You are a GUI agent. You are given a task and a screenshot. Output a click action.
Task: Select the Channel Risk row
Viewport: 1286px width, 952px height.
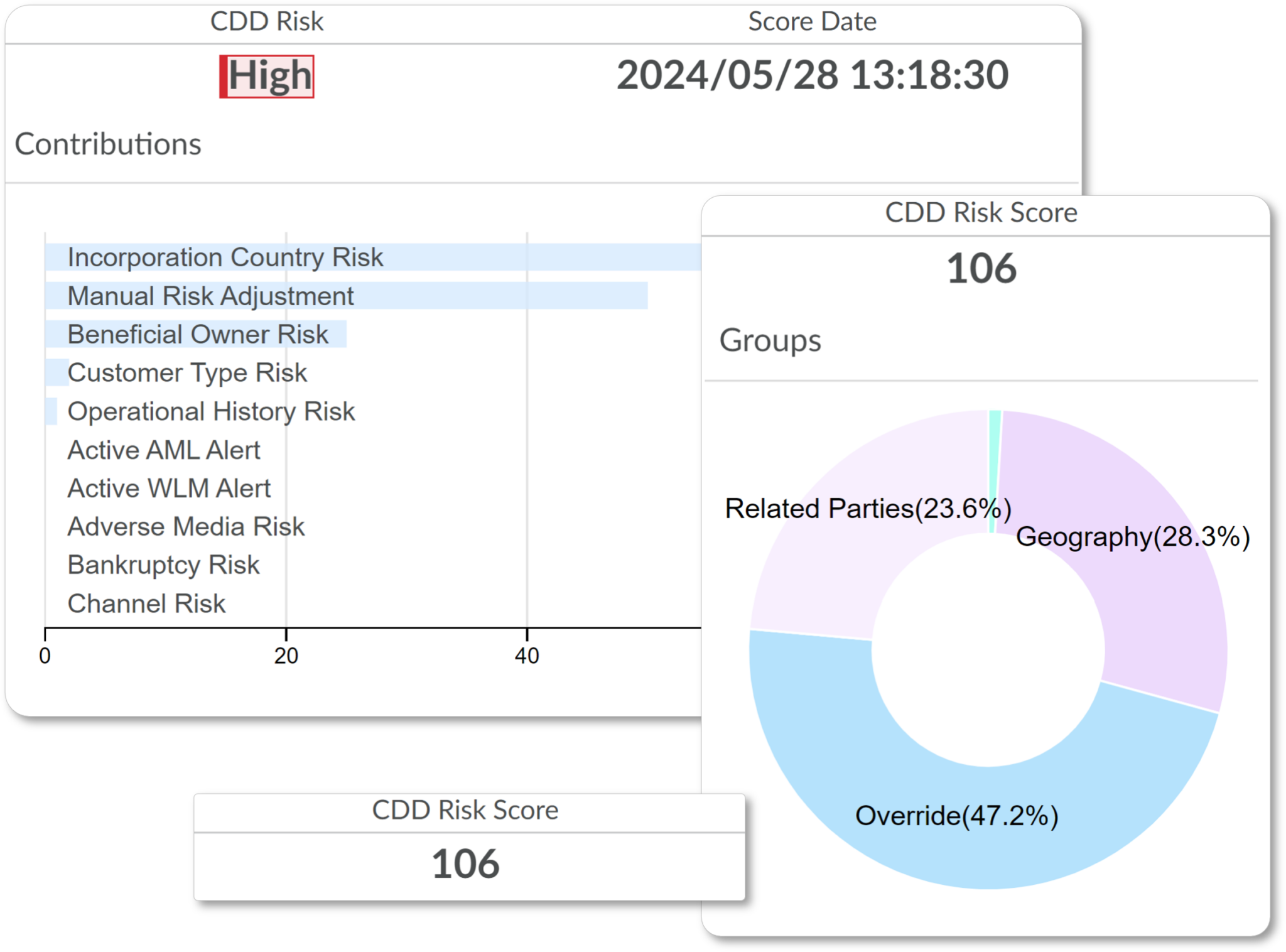point(146,603)
